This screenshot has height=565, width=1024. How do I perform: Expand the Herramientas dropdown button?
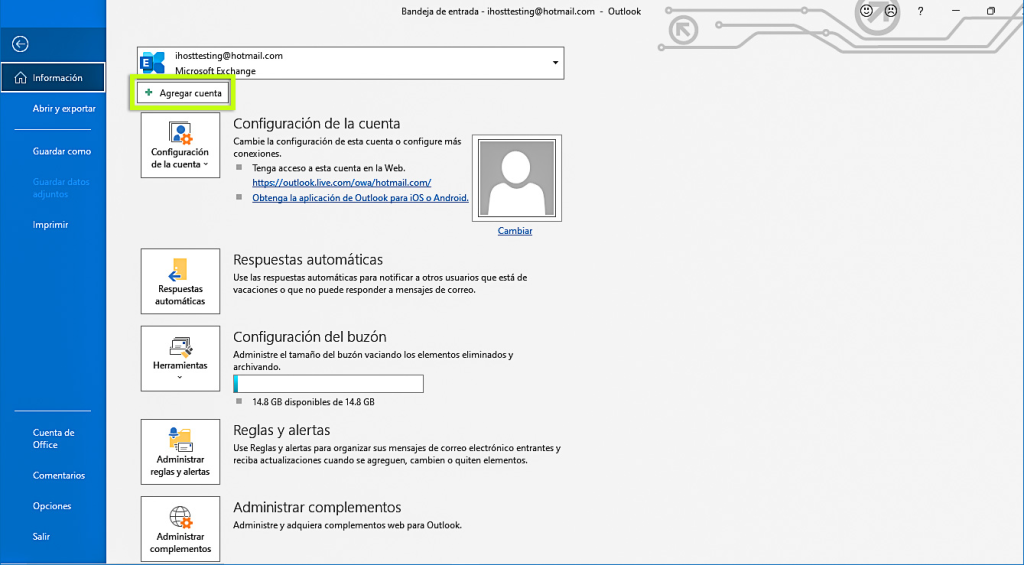click(x=180, y=358)
